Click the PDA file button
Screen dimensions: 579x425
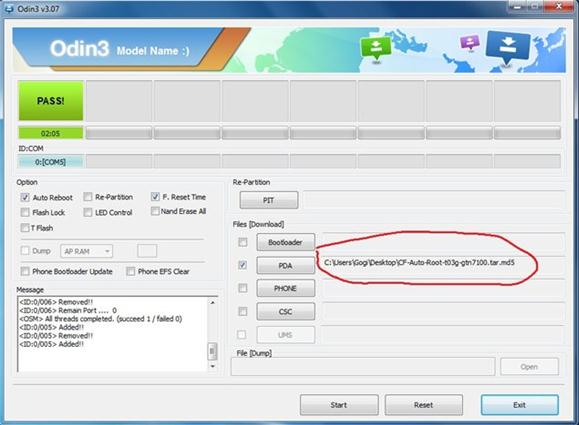point(285,265)
